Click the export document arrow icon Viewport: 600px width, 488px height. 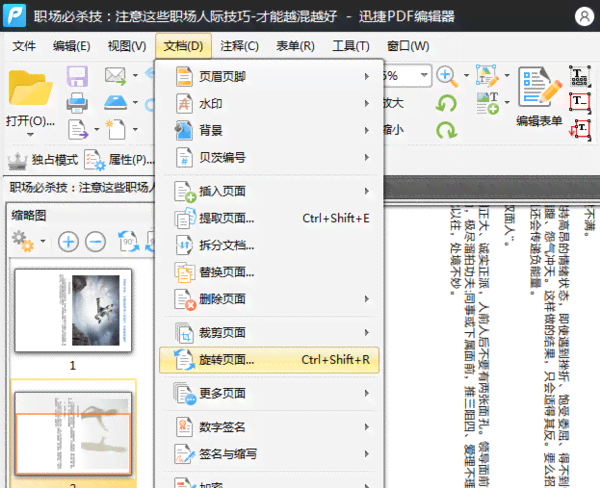click(x=78, y=129)
